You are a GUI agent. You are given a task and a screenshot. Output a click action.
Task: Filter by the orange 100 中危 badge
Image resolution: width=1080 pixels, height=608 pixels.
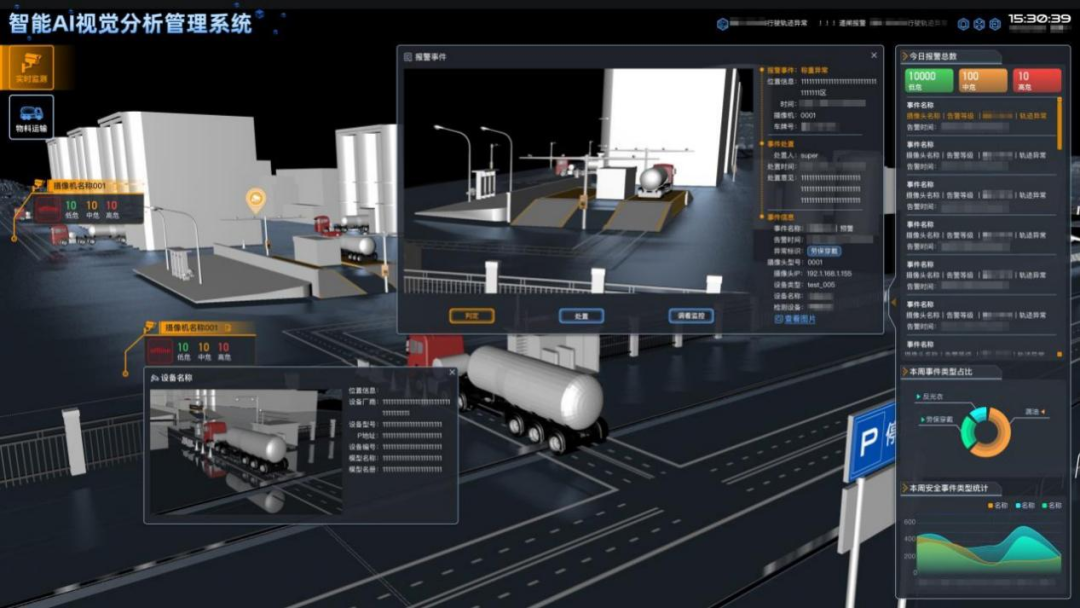(x=983, y=81)
